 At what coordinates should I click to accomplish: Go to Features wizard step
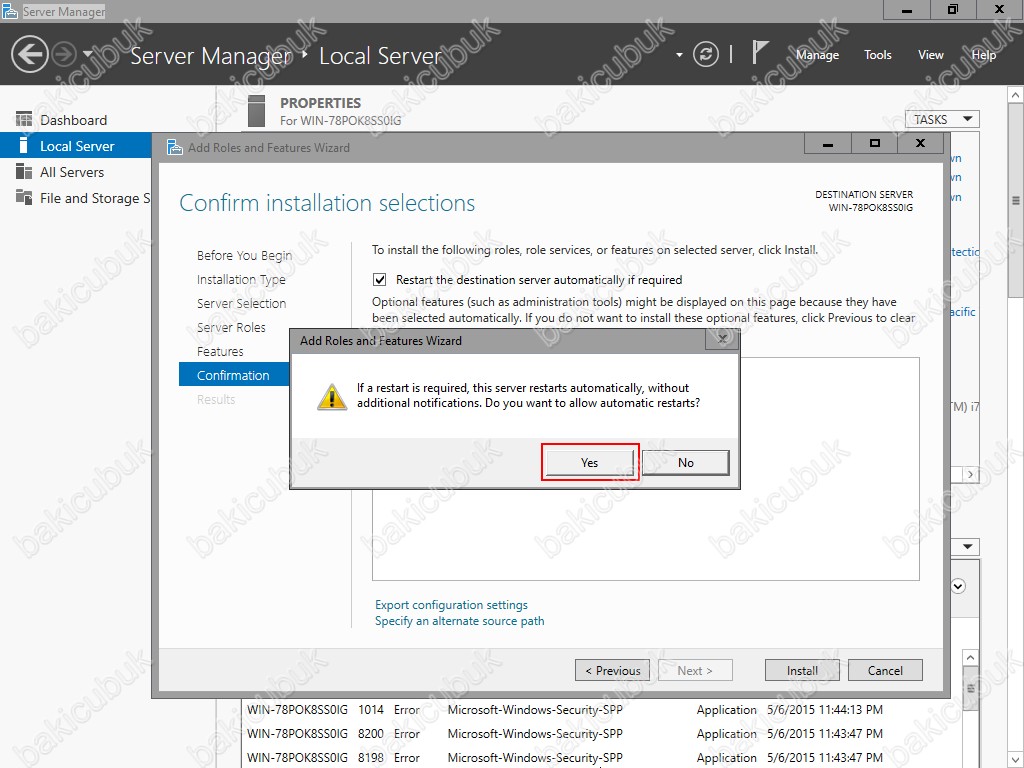[x=220, y=351]
